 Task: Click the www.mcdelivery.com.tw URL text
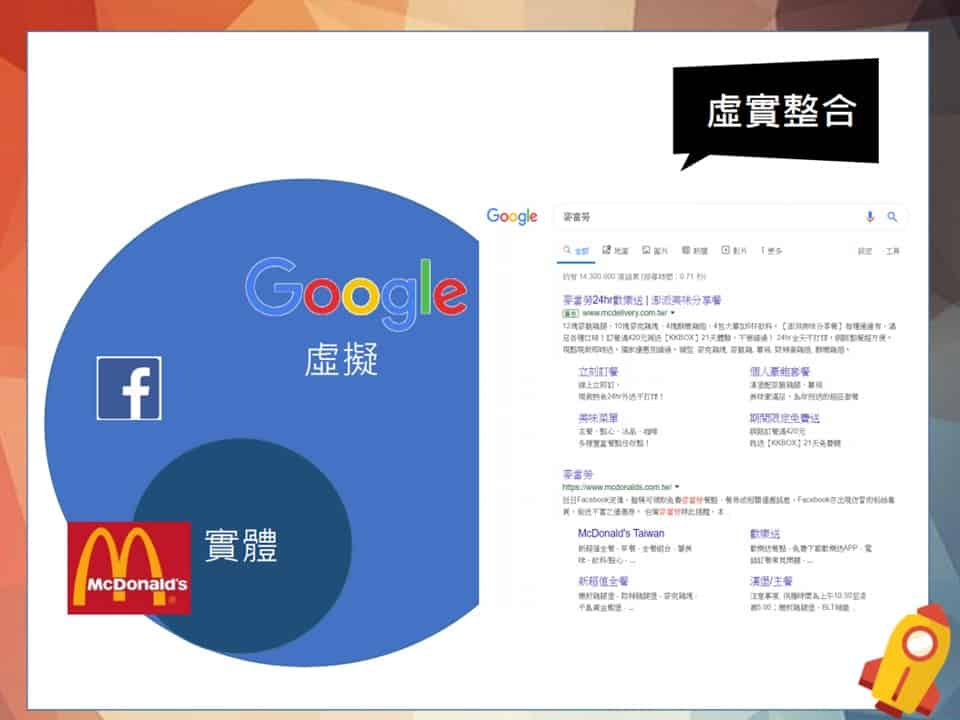point(624,313)
